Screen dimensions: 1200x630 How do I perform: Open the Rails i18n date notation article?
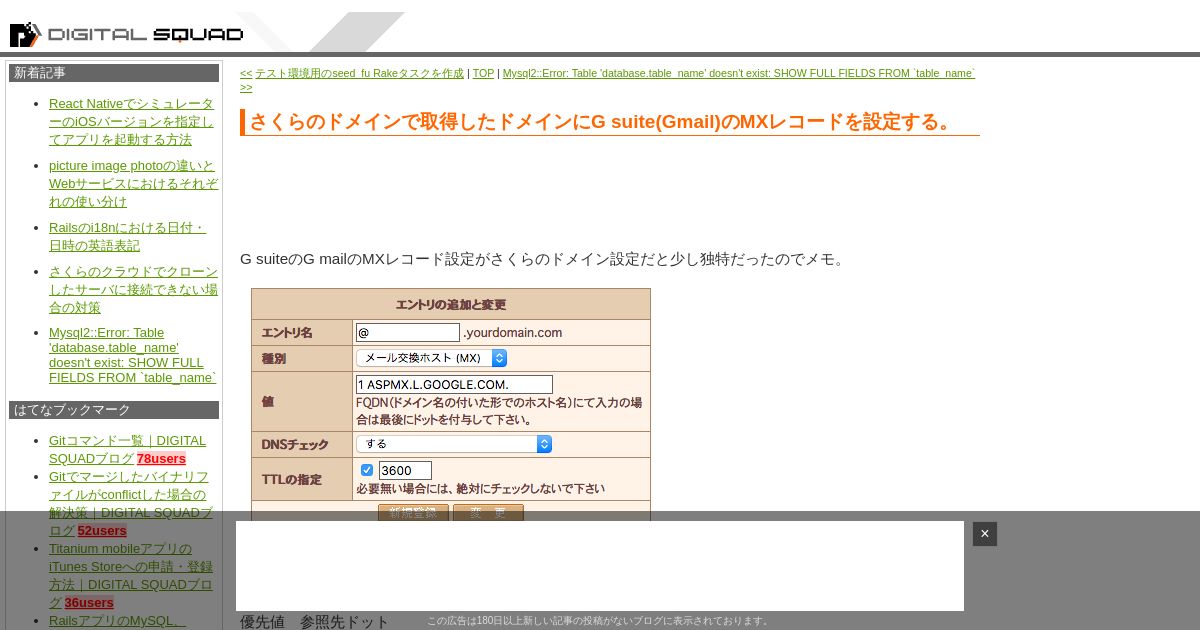pyautogui.click(x=128, y=237)
